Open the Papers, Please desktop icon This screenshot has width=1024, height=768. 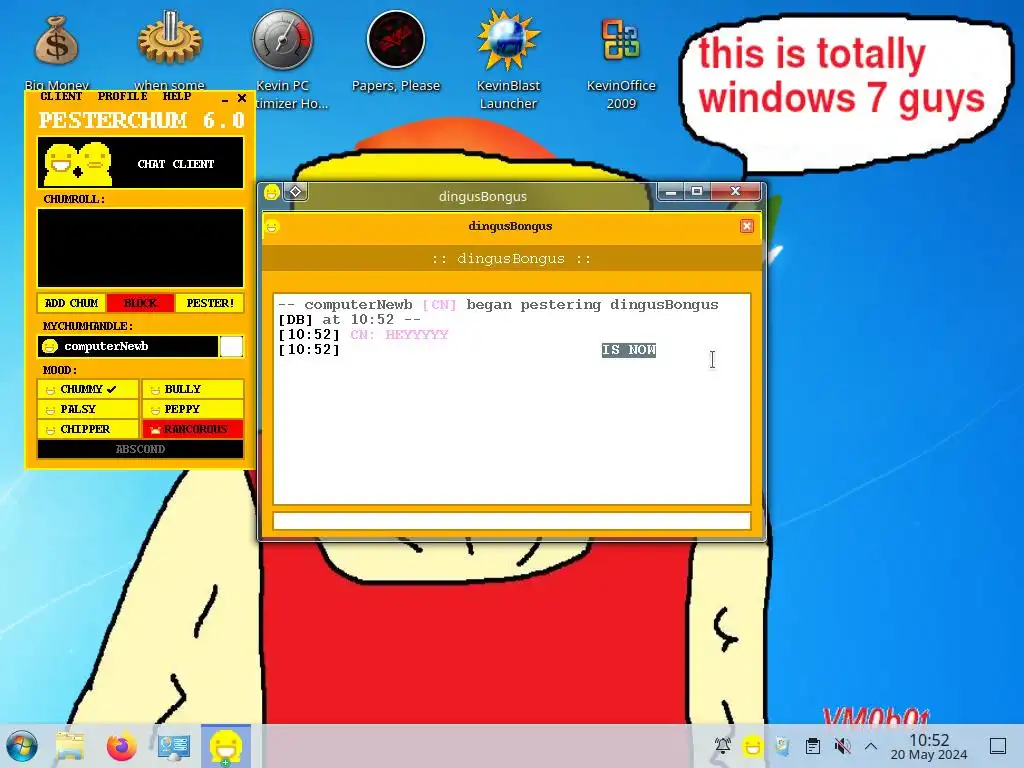396,41
